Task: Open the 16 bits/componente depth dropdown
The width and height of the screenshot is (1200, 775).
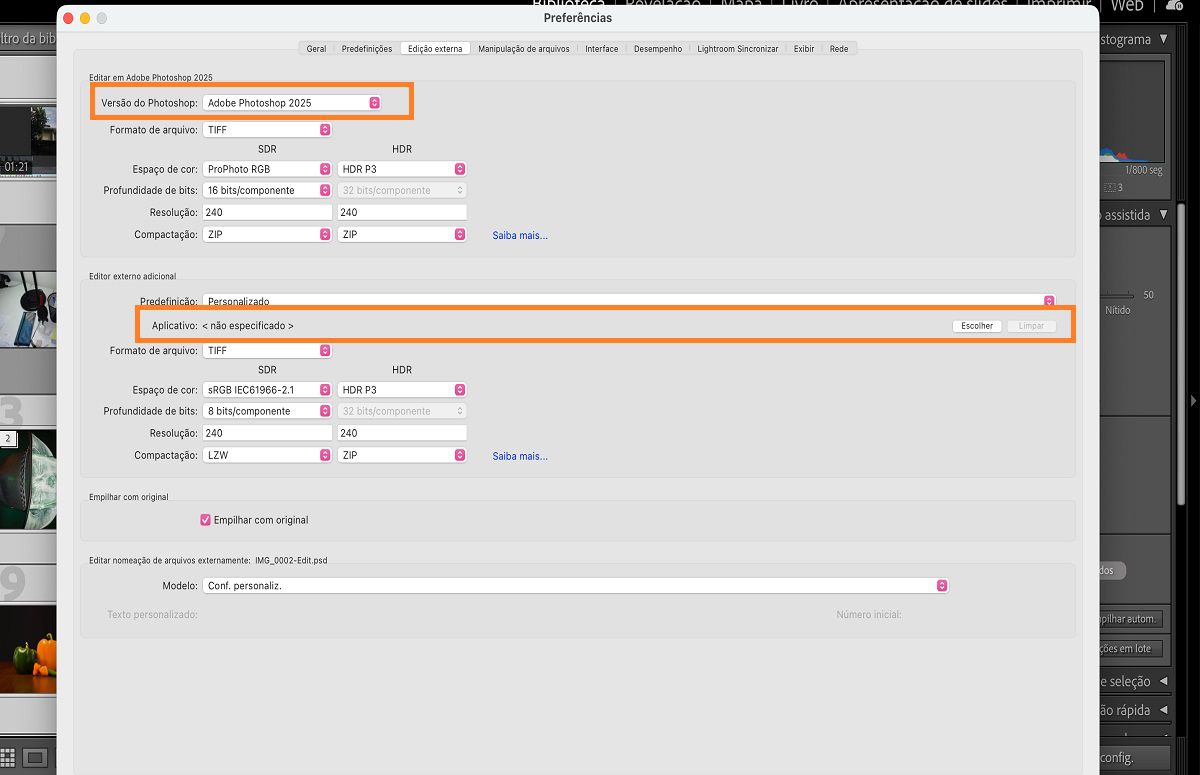Action: pyautogui.click(x=267, y=190)
